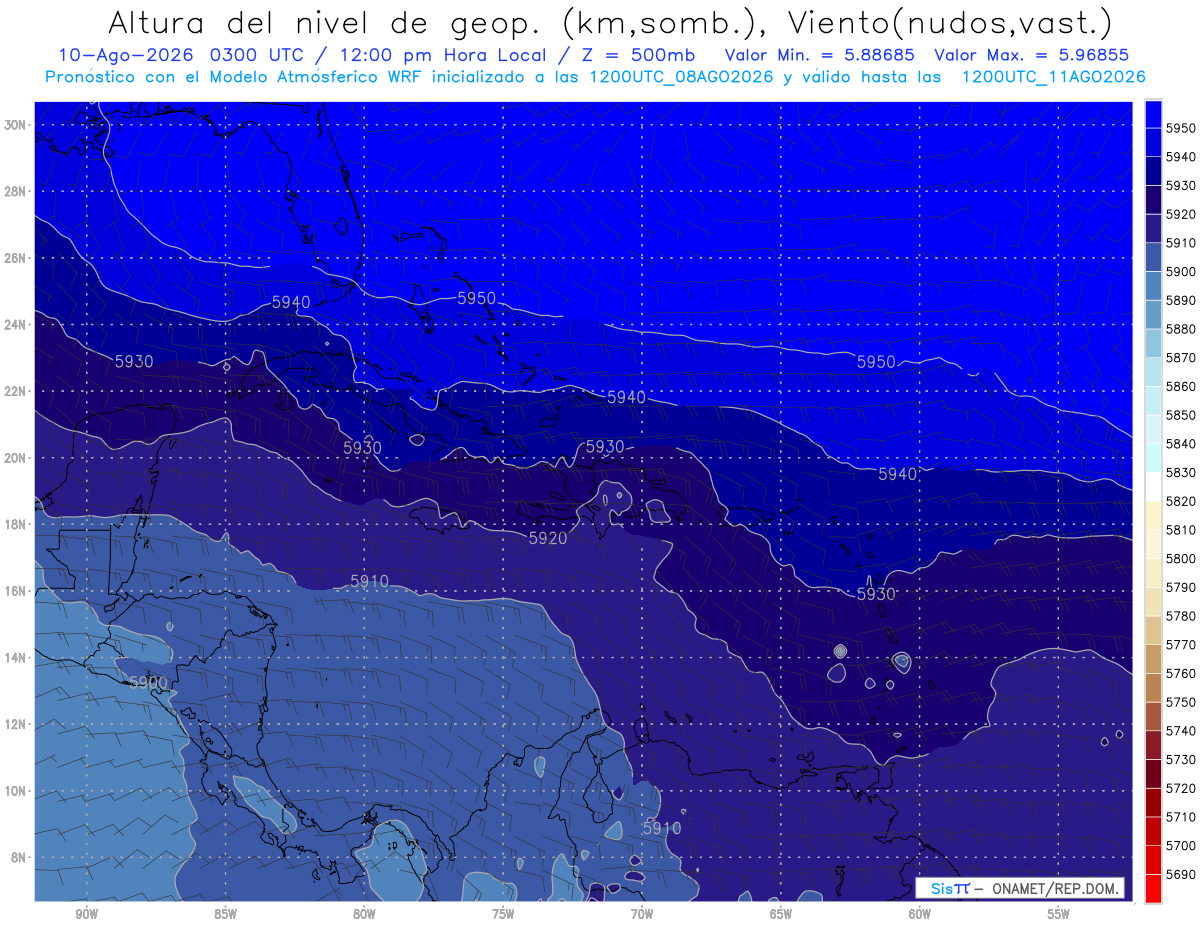Image resolution: width=1200 pixels, height=927 pixels.
Task: Click the 5850 value on the legend
Action: click(x=1181, y=415)
